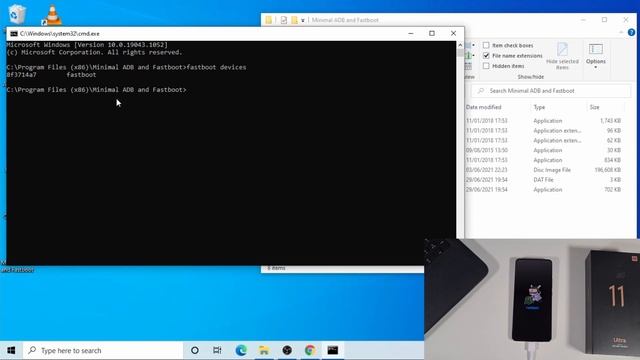Collapse the Explorer ribbon with the chevron

pyautogui.click(x=621, y=32)
